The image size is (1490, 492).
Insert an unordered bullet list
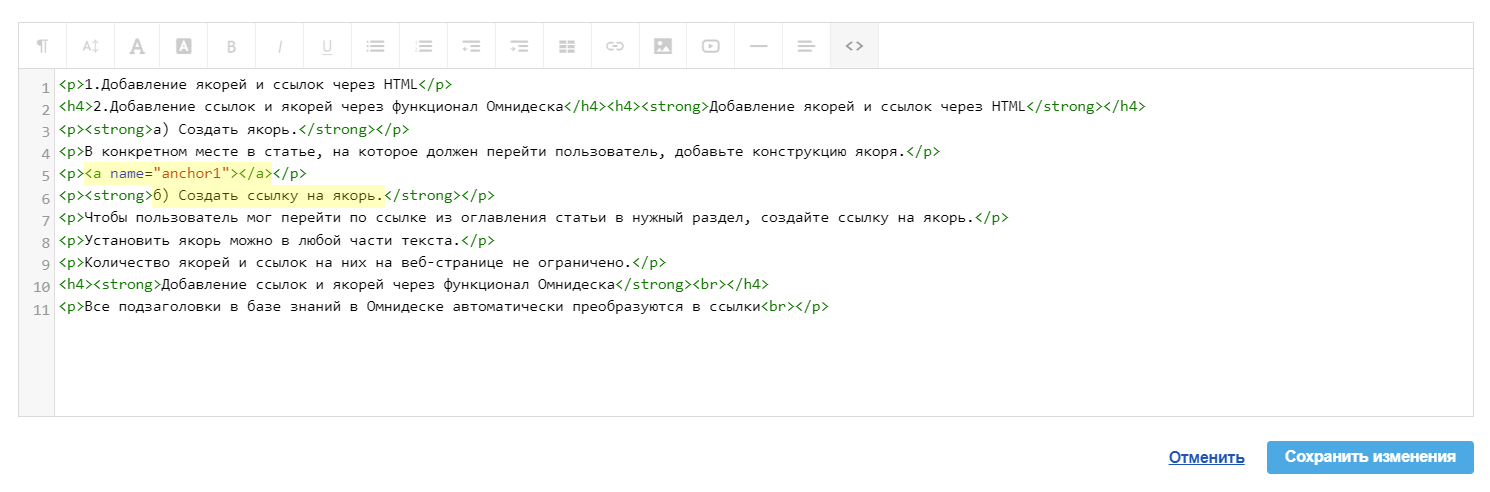click(375, 46)
